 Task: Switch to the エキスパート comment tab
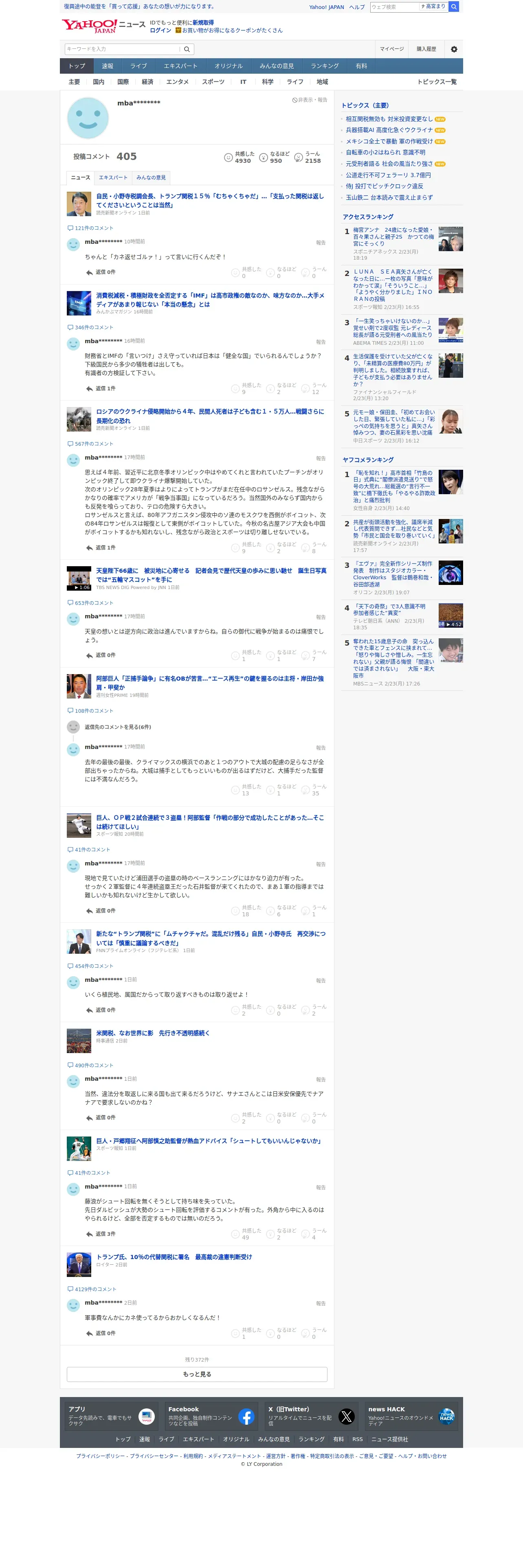point(113,178)
